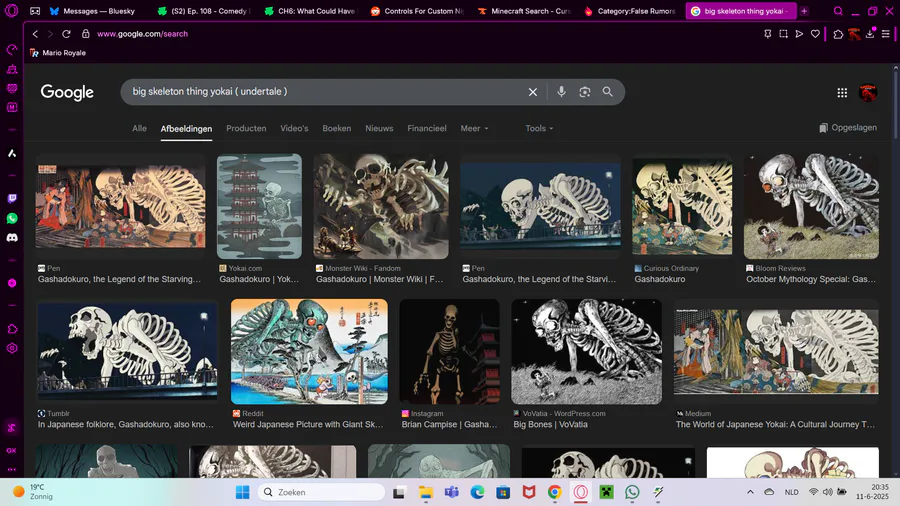Open the Opera GX main menu logo

pyautogui.click(x=11, y=11)
